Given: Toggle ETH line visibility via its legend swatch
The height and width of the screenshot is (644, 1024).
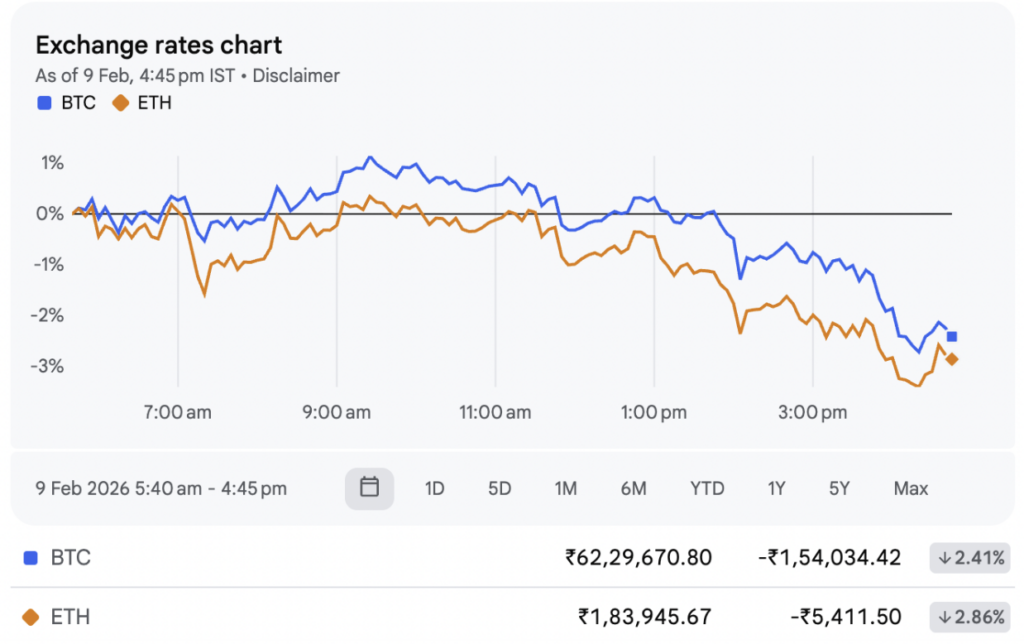Looking at the screenshot, I should pos(119,103).
